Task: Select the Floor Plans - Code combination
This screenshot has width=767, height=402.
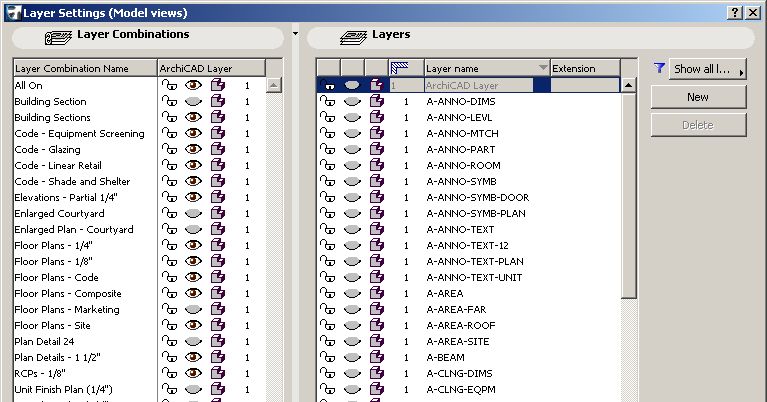Action: click(56, 277)
